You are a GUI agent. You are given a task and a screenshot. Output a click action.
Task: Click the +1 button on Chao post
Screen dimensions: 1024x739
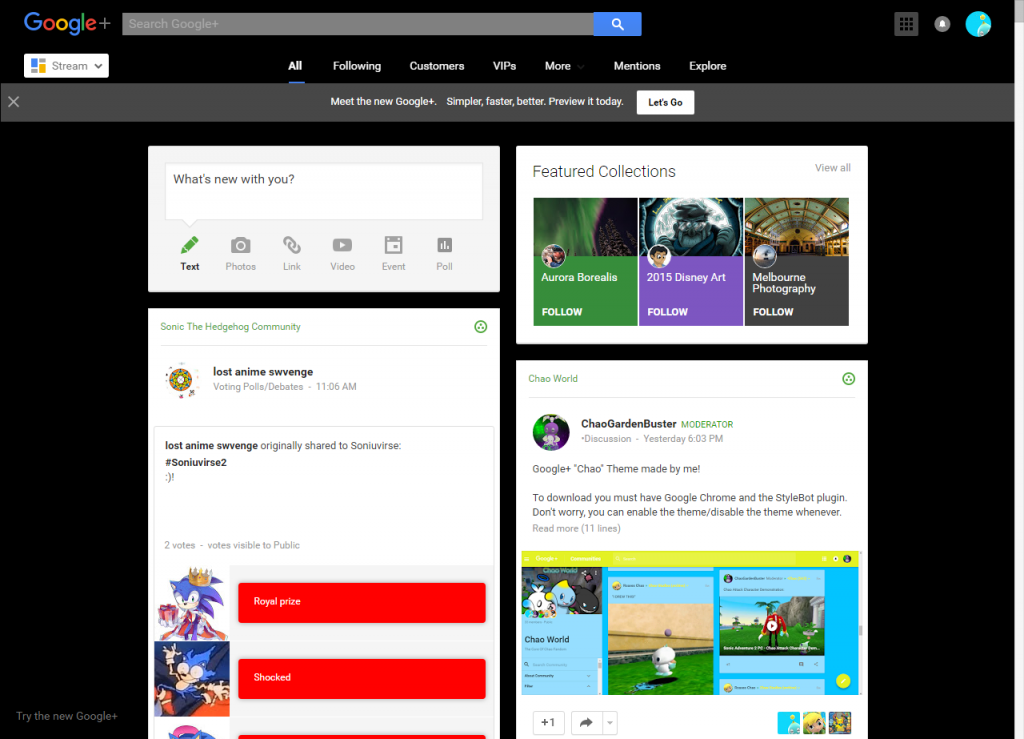548,723
